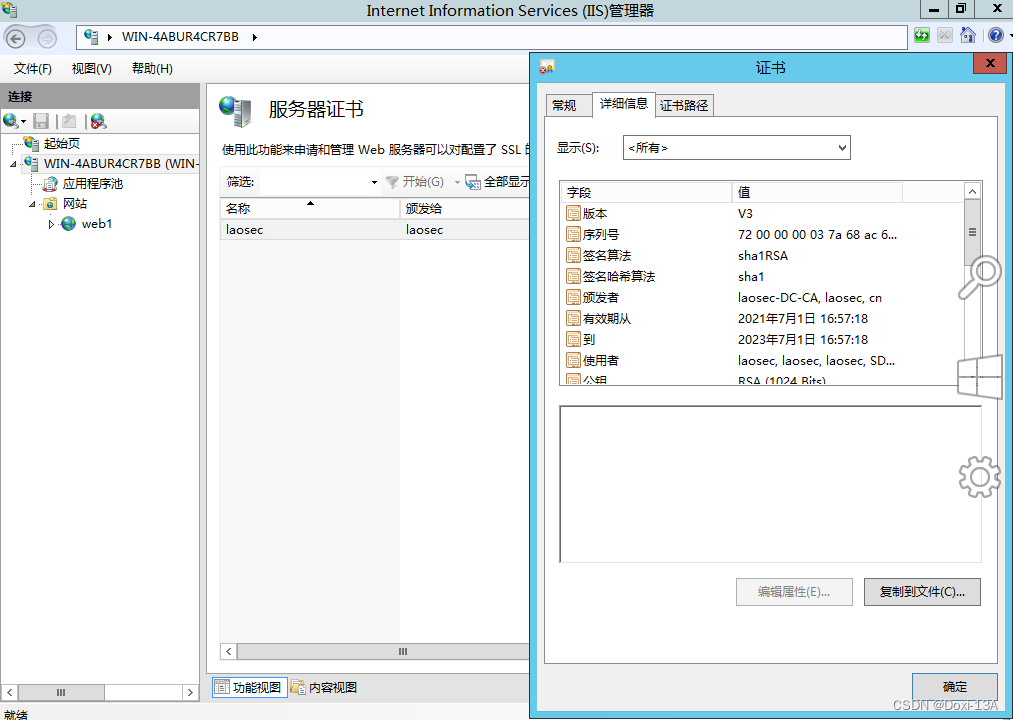Click left arrow of Connections pane scrollbar
The height and width of the screenshot is (720, 1013).
tap(9, 692)
